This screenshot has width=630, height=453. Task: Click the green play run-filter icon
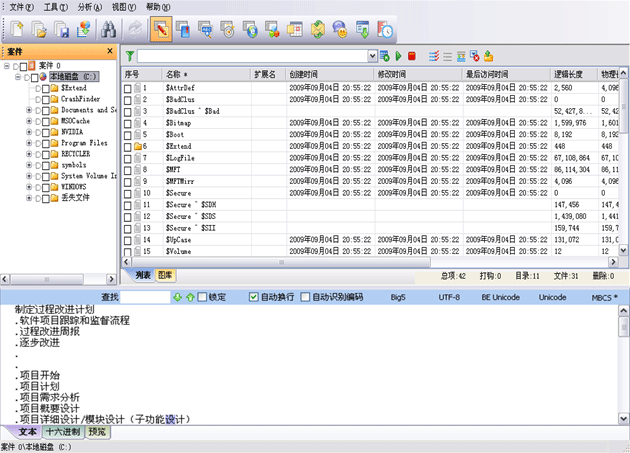coord(399,56)
